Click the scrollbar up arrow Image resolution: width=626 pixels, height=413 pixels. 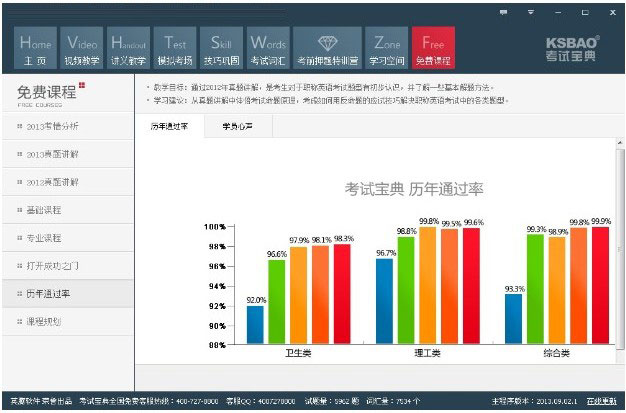(x=620, y=142)
